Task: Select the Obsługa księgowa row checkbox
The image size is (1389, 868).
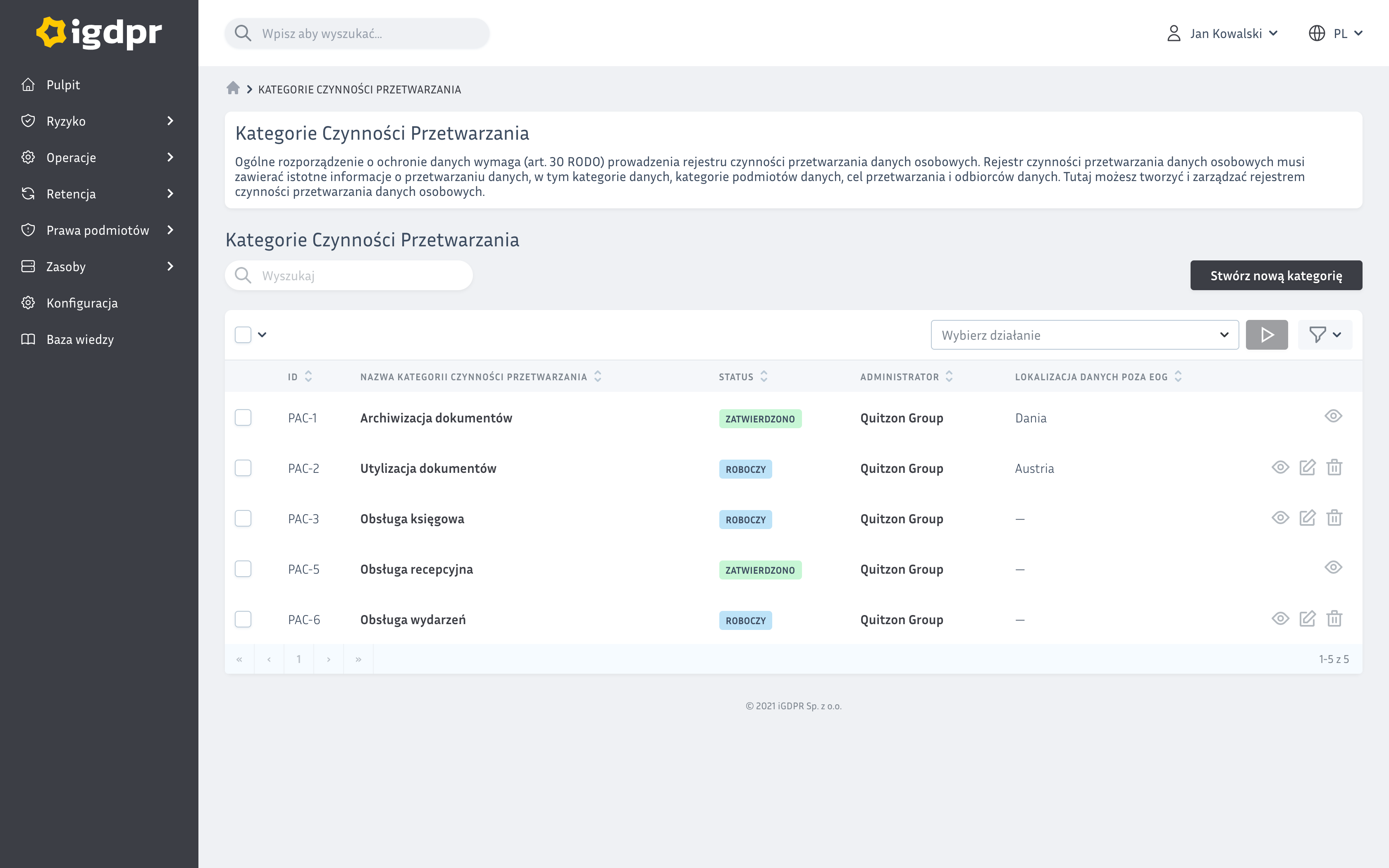Action: tap(243, 518)
